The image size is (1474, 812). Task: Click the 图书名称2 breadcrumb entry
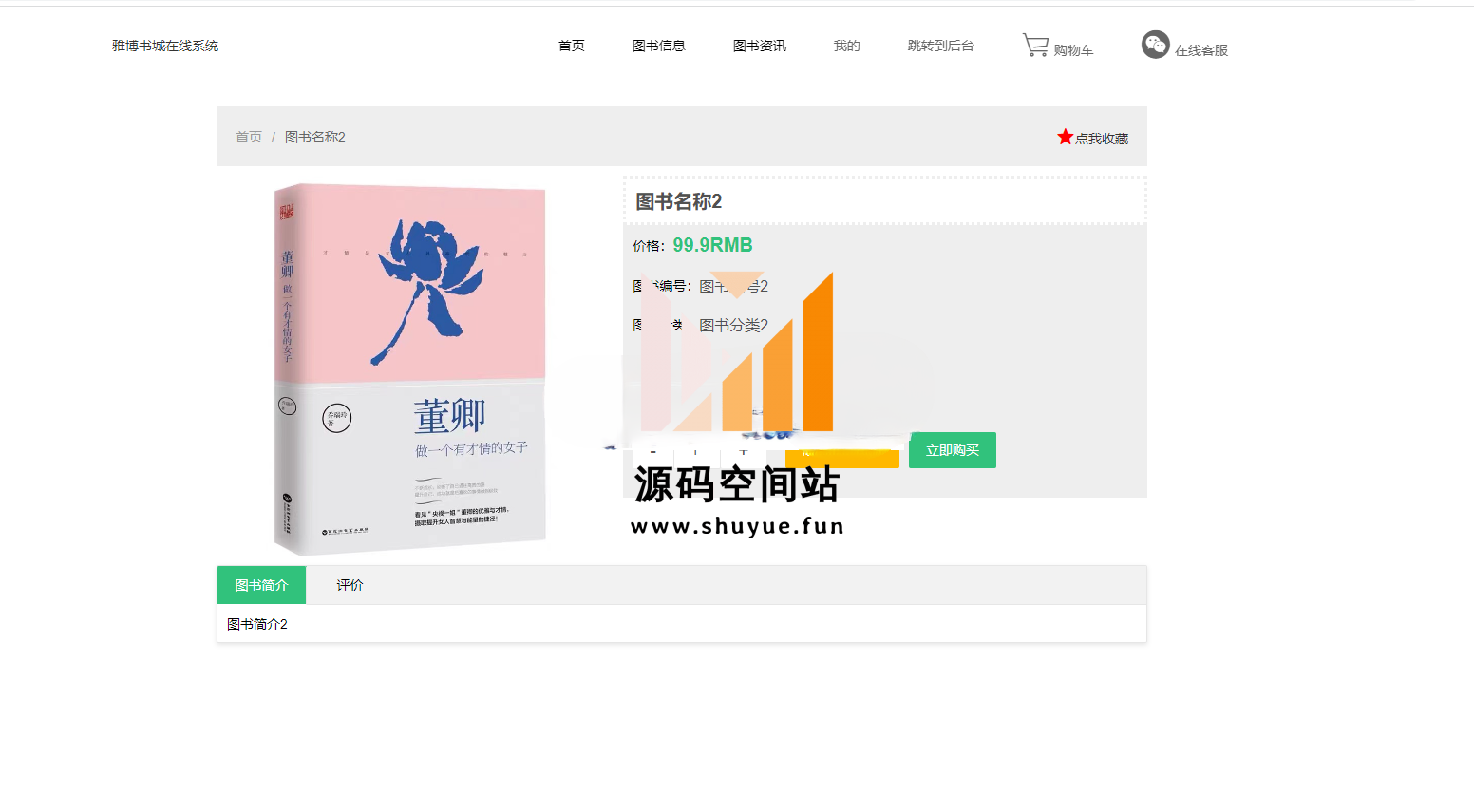(315, 137)
